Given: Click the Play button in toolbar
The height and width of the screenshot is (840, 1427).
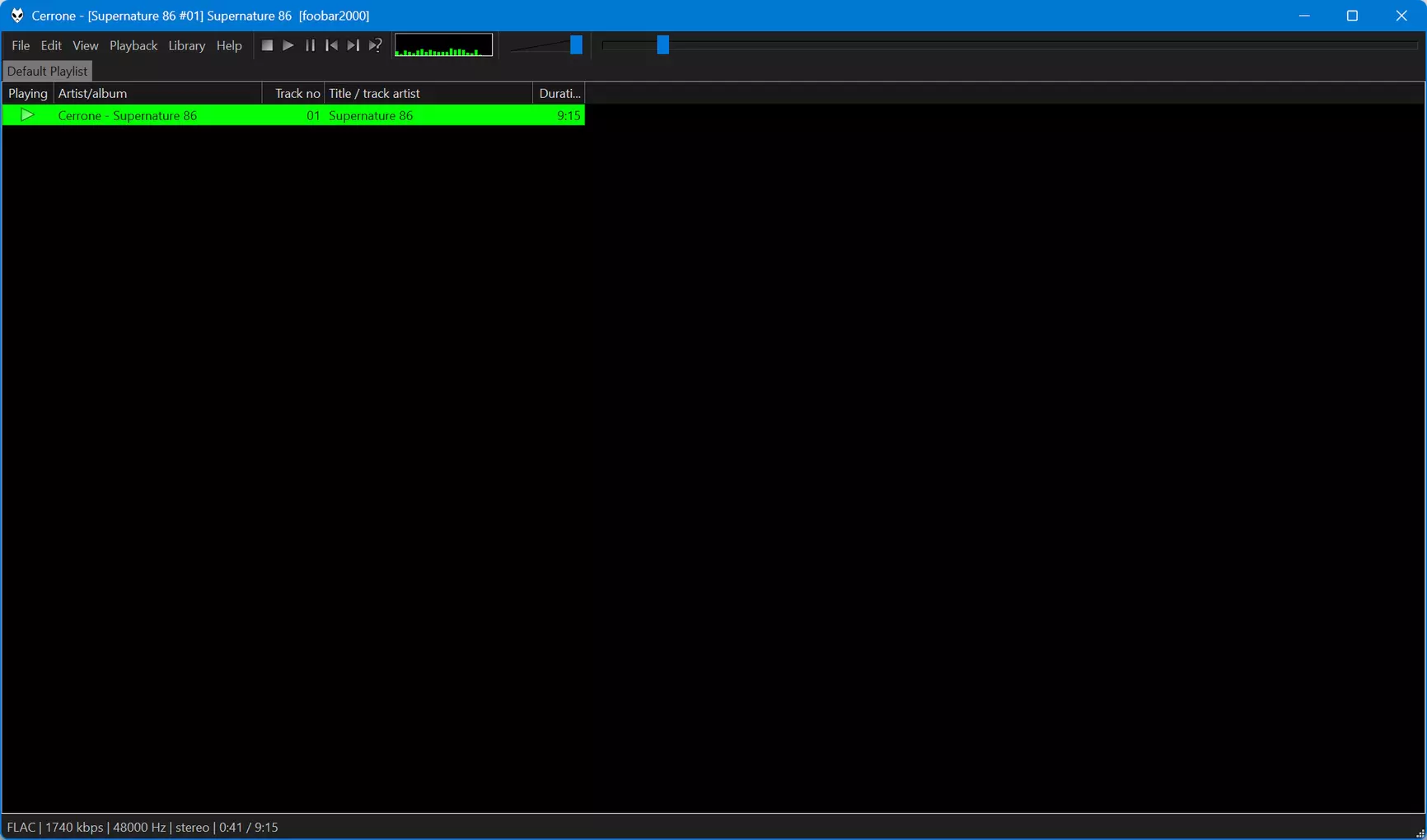Looking at the screenshot, I should click(x=288, y=45).
